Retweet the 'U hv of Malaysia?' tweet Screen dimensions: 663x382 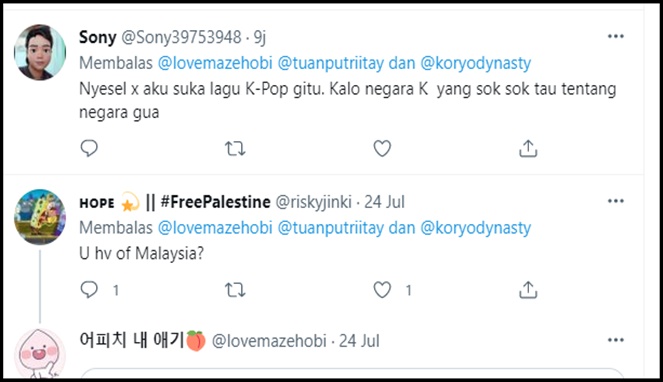click(x=235, y=290)
